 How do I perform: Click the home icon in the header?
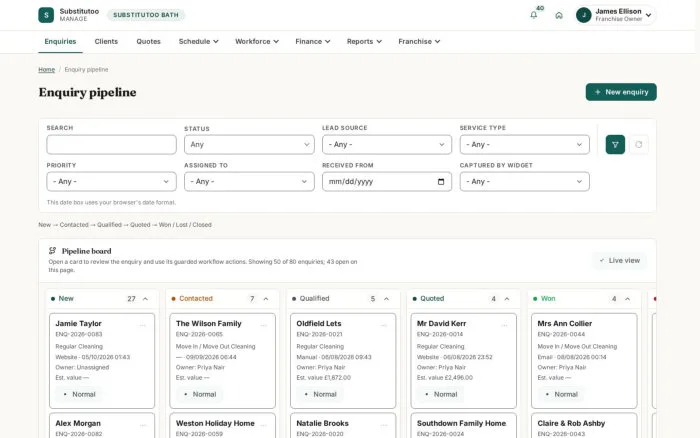pyautogui.click(x=559, y=15)
